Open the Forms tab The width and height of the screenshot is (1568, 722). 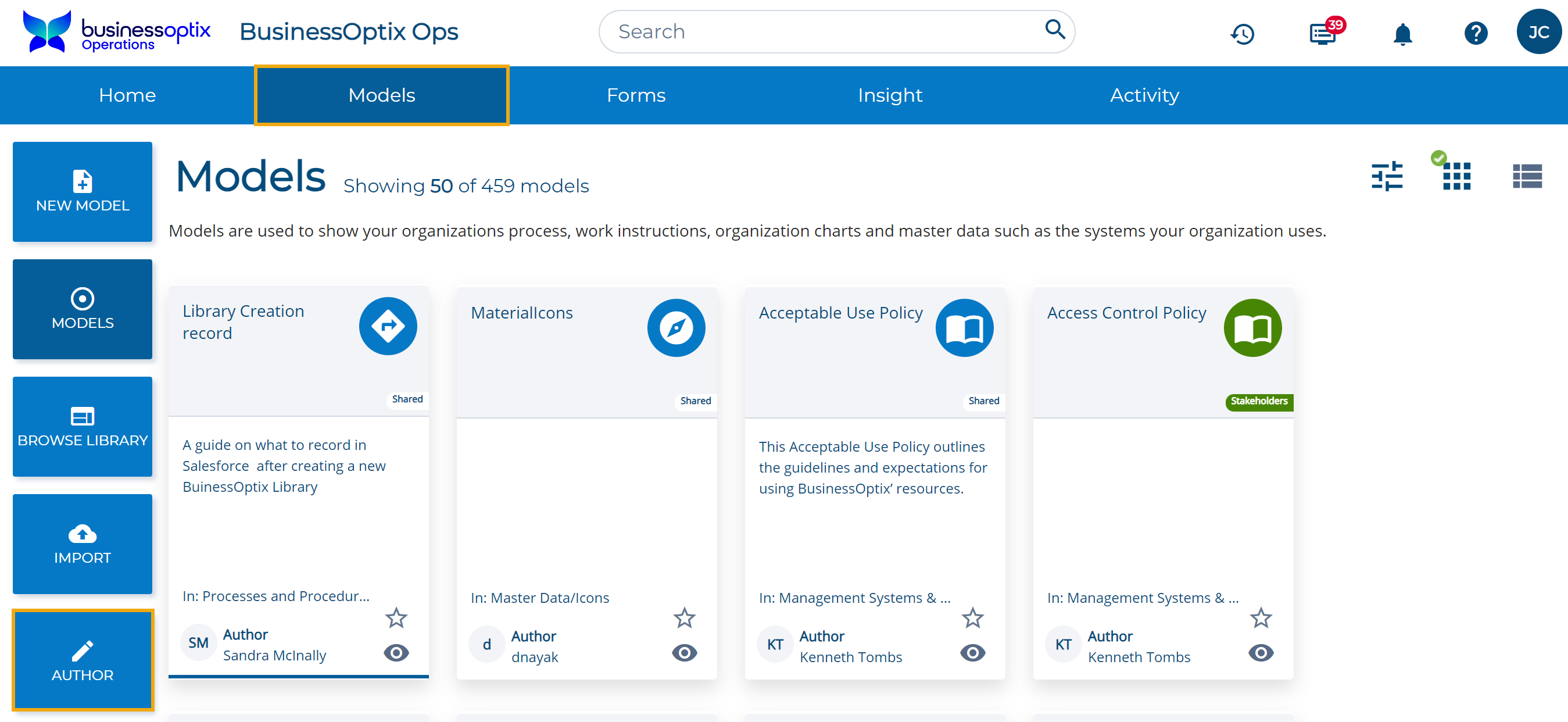coord(636,95)
